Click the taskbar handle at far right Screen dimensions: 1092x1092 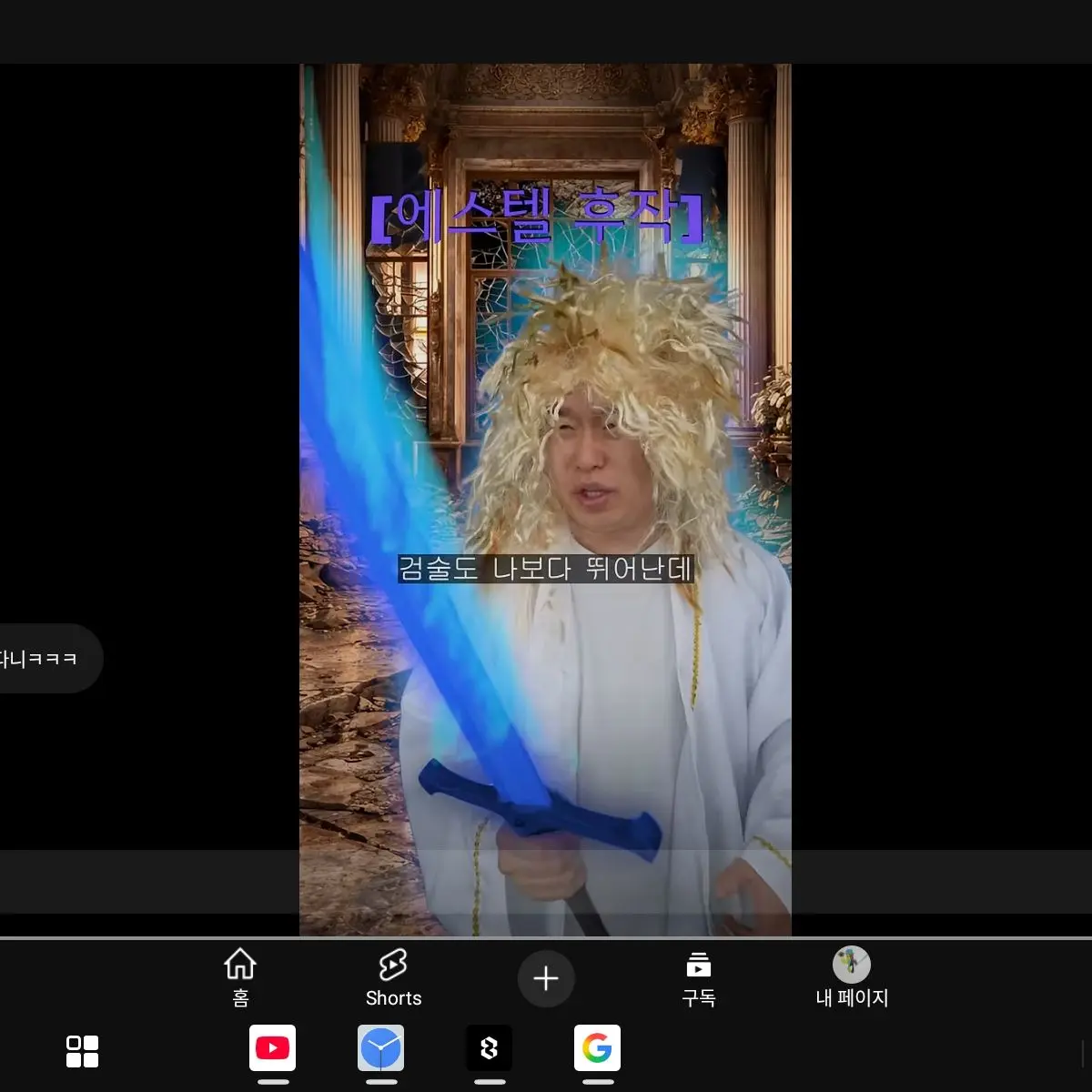point(1082,1051)
